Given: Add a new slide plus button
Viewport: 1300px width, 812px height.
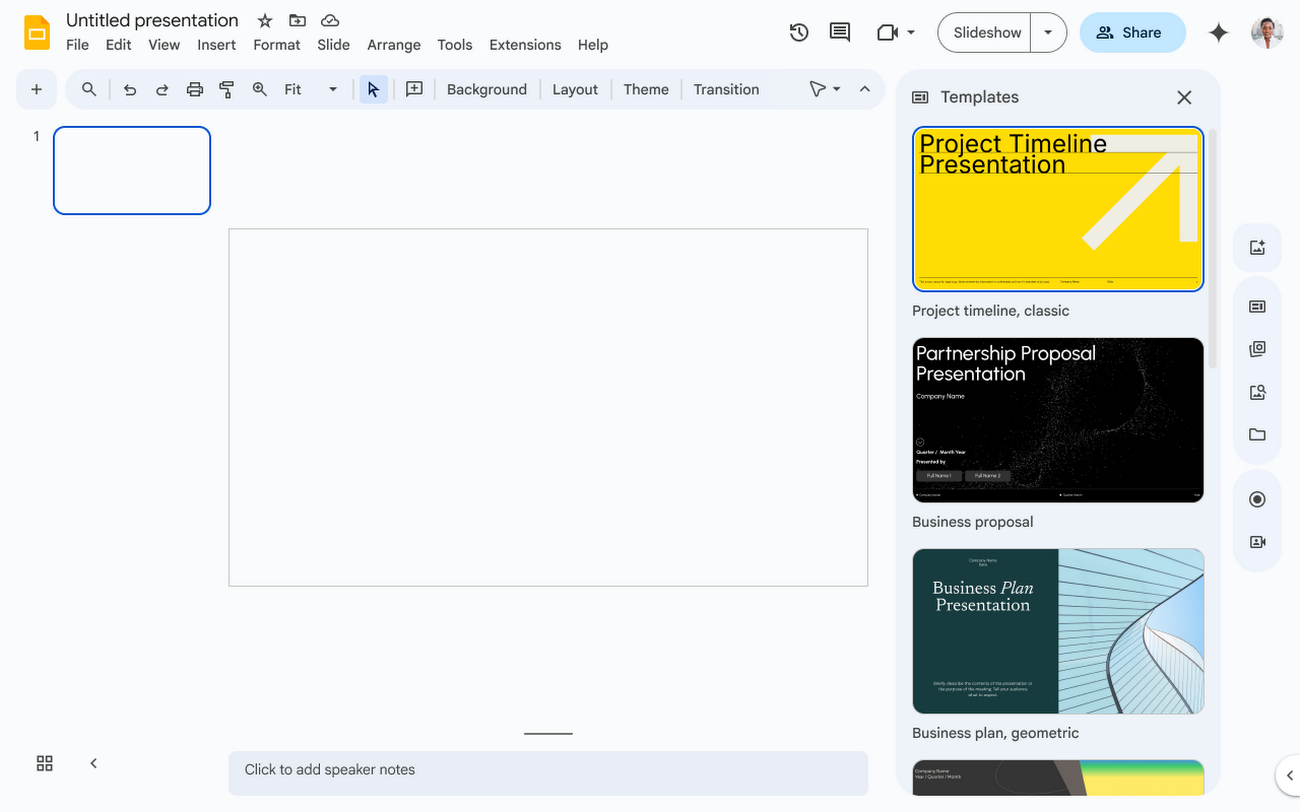Looking at the screenshot, I should tap(36, 89).
